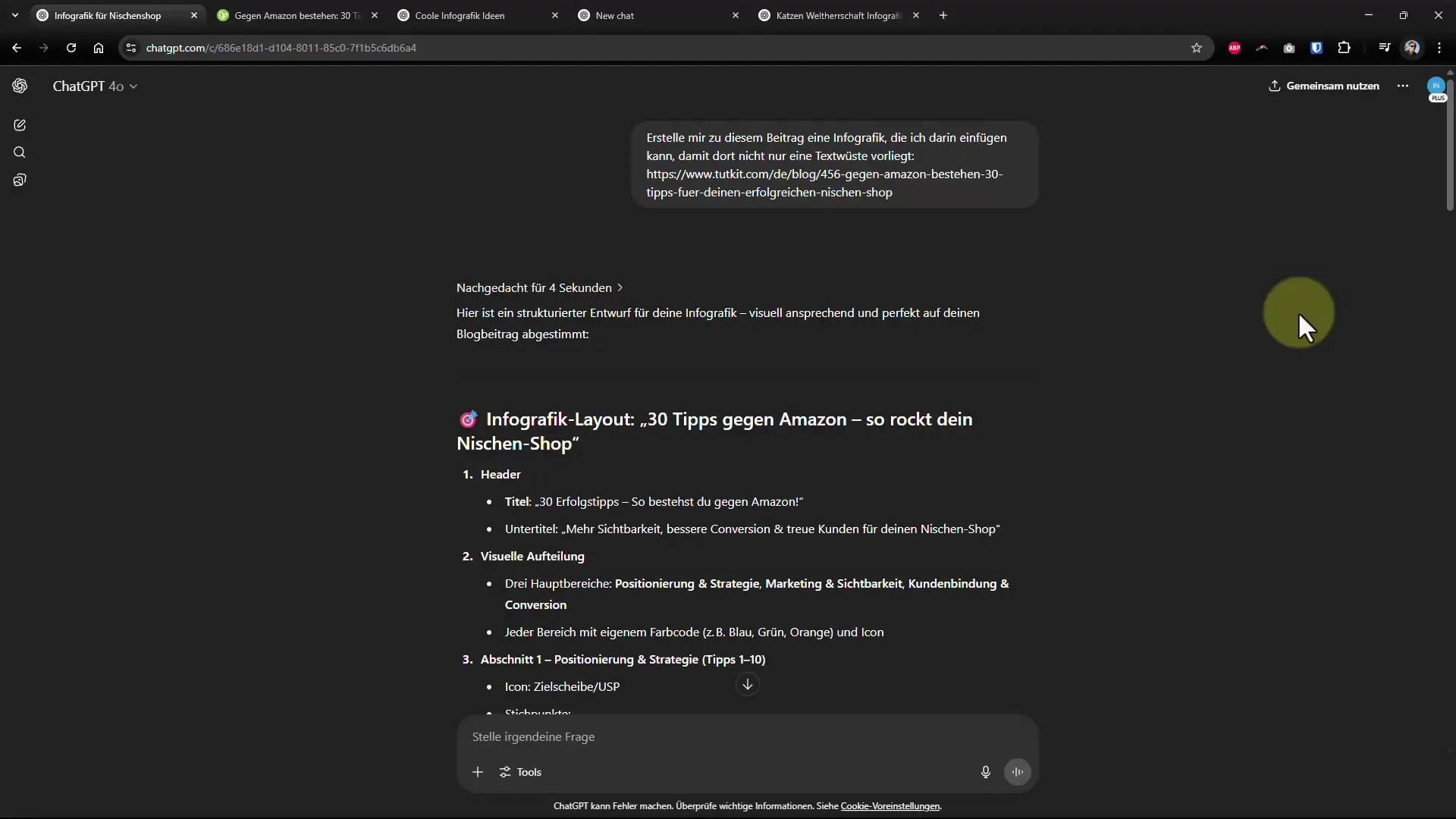Click 'Abschnitt 1 – Positionierung & Strategie' item
This screenshot has width=1456, height=819.
pos(614,659)
